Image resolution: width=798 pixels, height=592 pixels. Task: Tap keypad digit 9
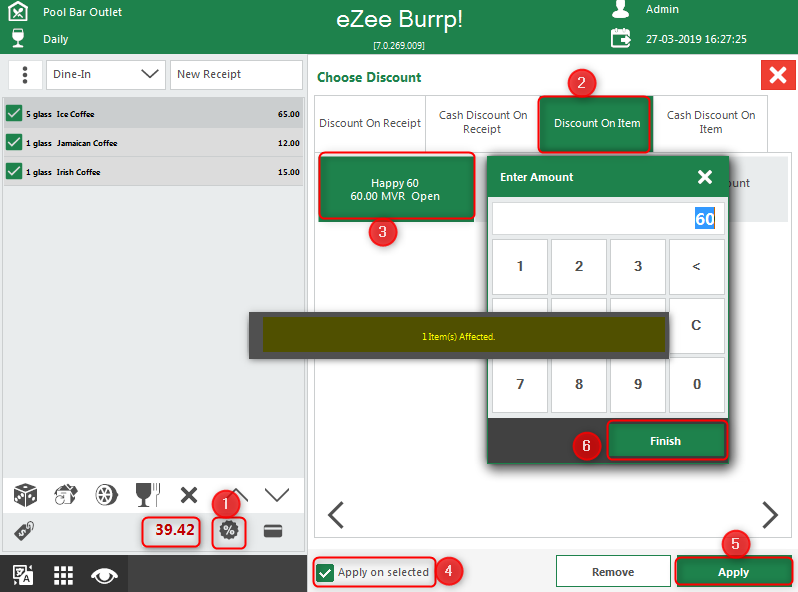(x=638, y=385)
